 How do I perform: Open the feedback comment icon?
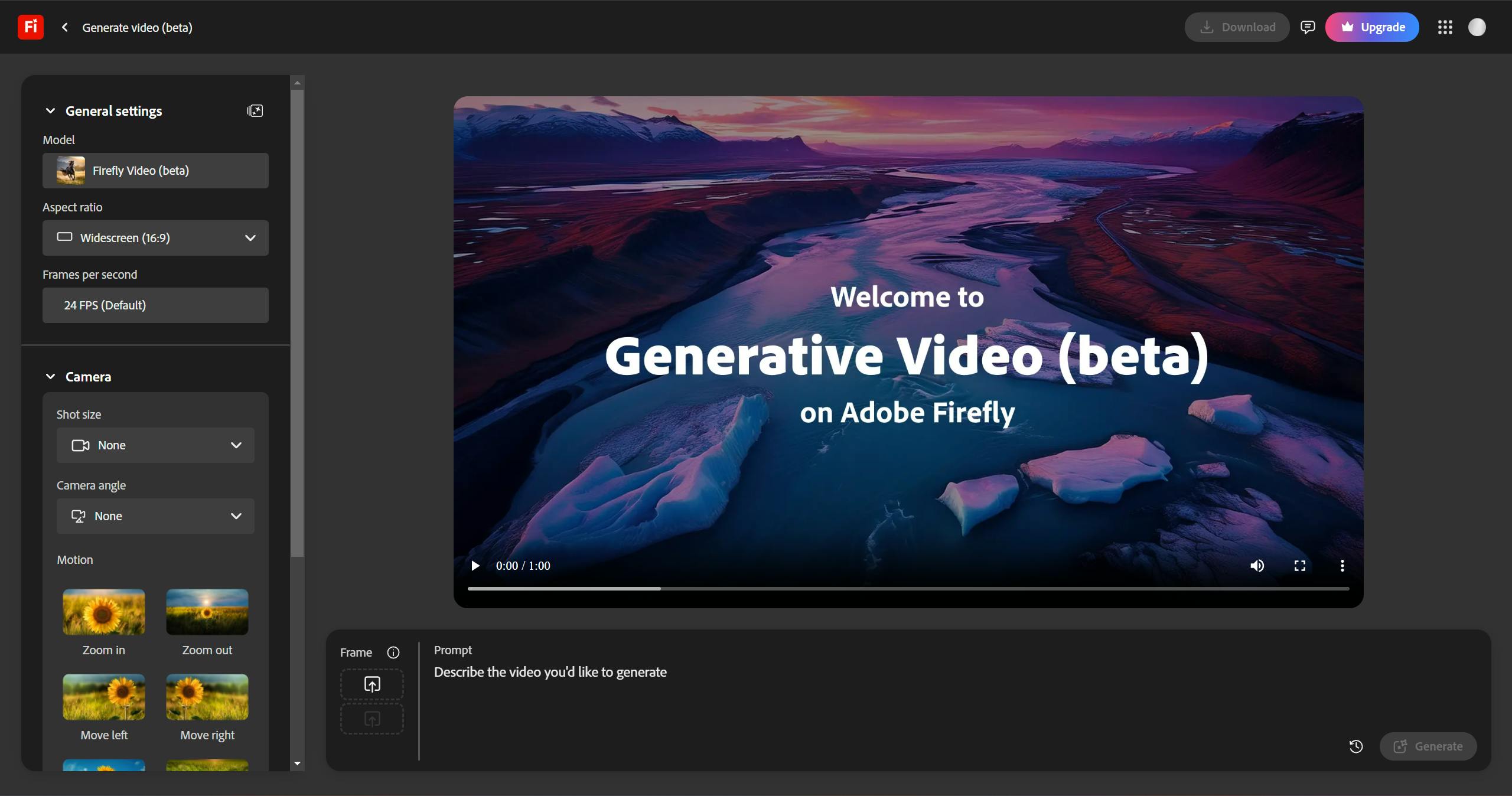click(x=1308, y=27)
